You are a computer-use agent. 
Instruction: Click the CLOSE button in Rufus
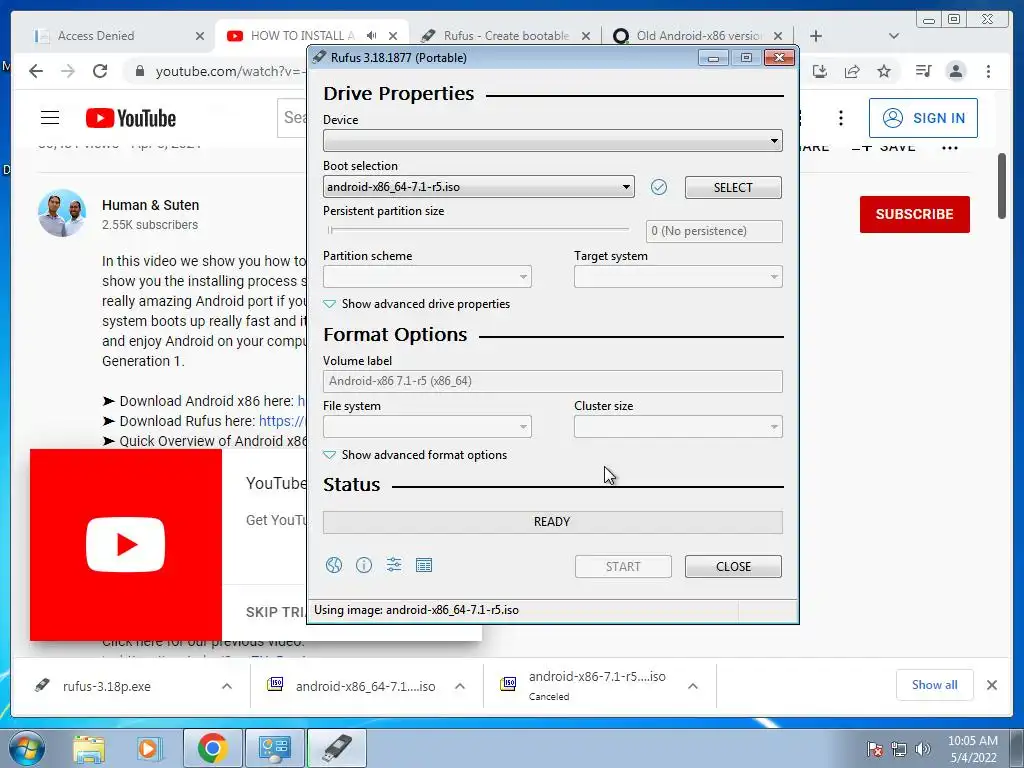[733, 566]
